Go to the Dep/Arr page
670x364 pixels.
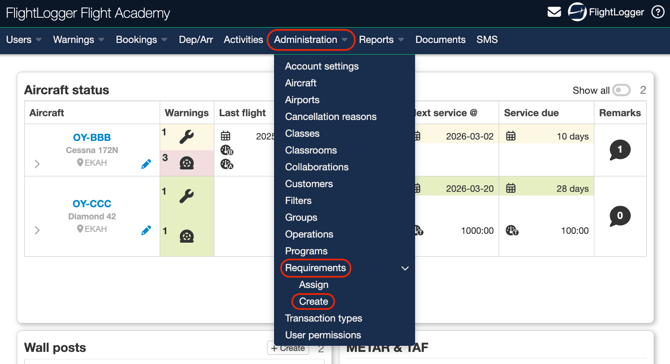click(x=196, y=40)
